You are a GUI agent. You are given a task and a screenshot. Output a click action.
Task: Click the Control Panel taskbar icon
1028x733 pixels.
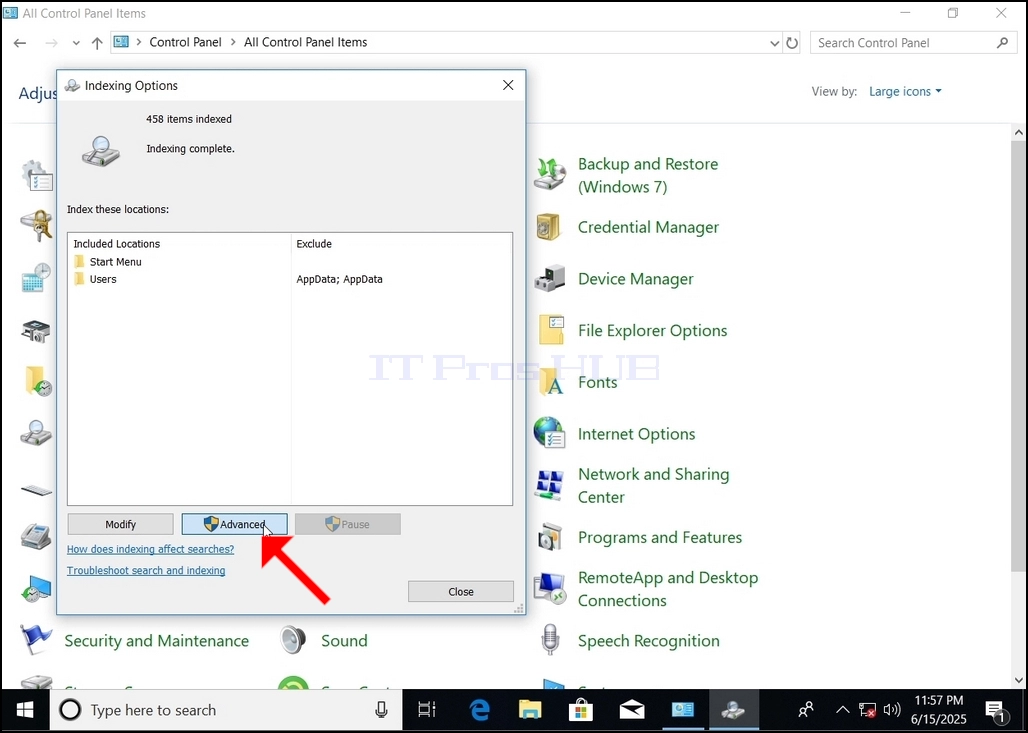coord(682,709)
